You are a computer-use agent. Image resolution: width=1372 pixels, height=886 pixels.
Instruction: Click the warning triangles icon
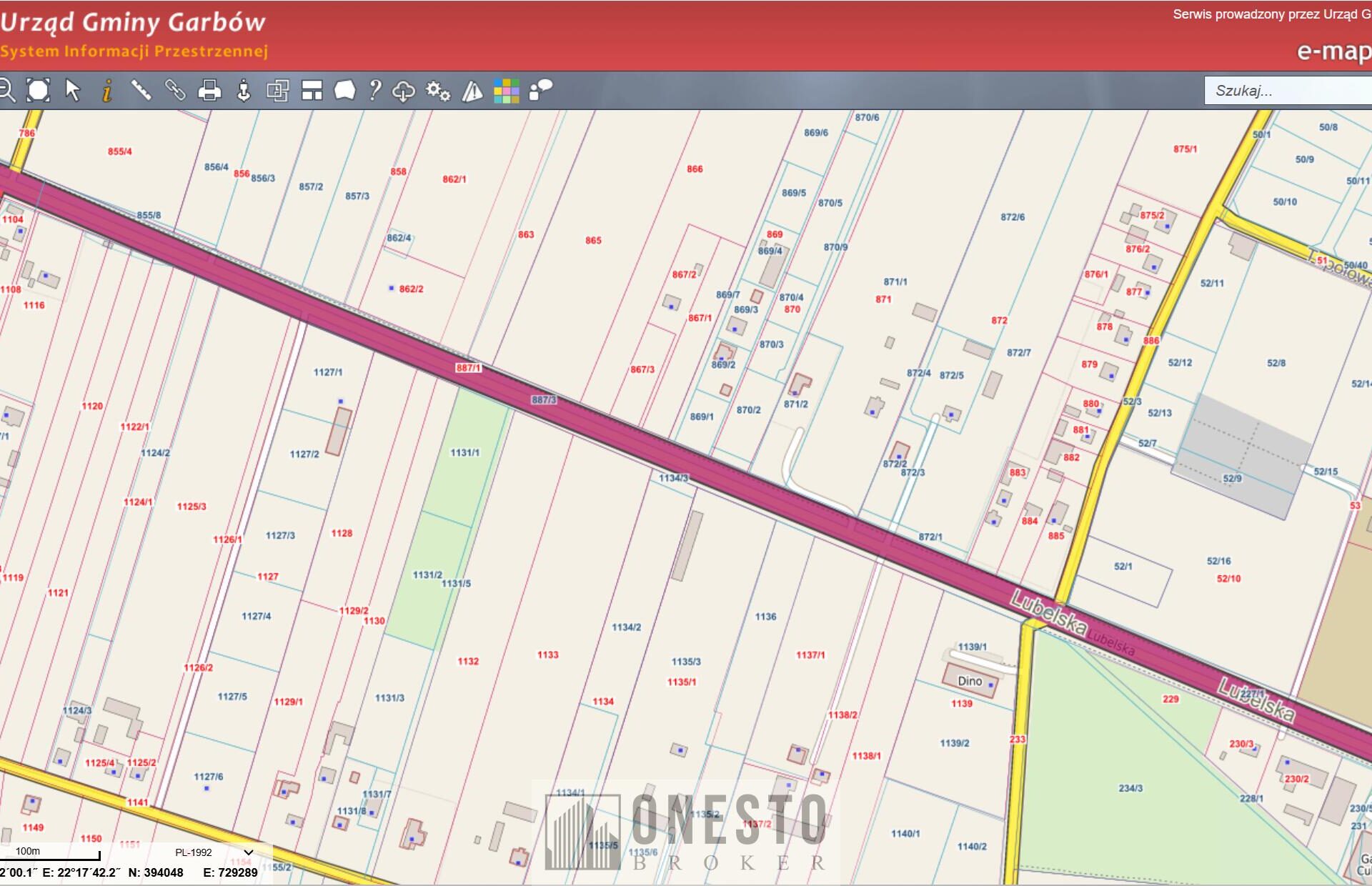click(472, 91)
